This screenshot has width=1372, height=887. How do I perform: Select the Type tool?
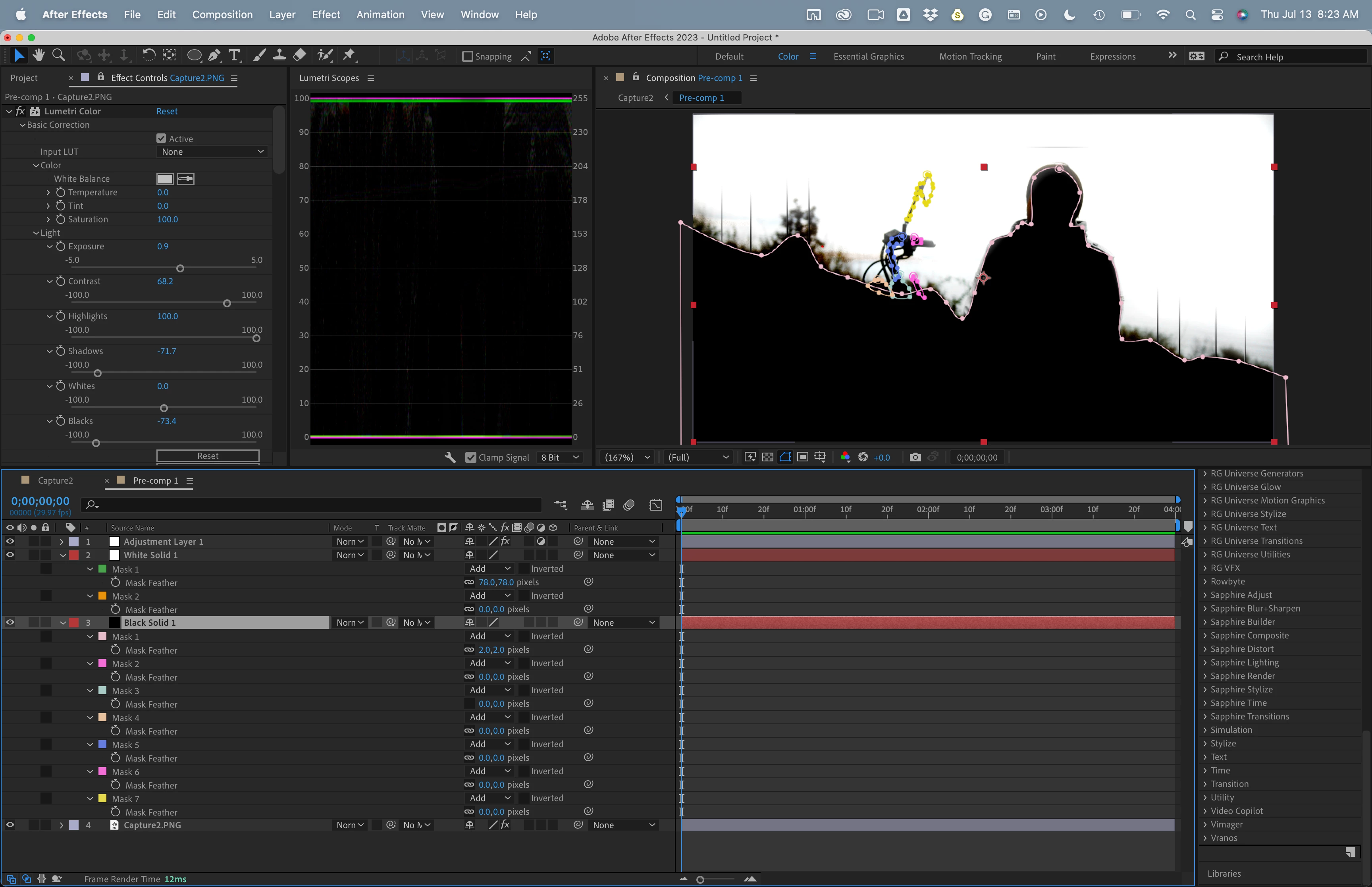(x=234, y=55)
